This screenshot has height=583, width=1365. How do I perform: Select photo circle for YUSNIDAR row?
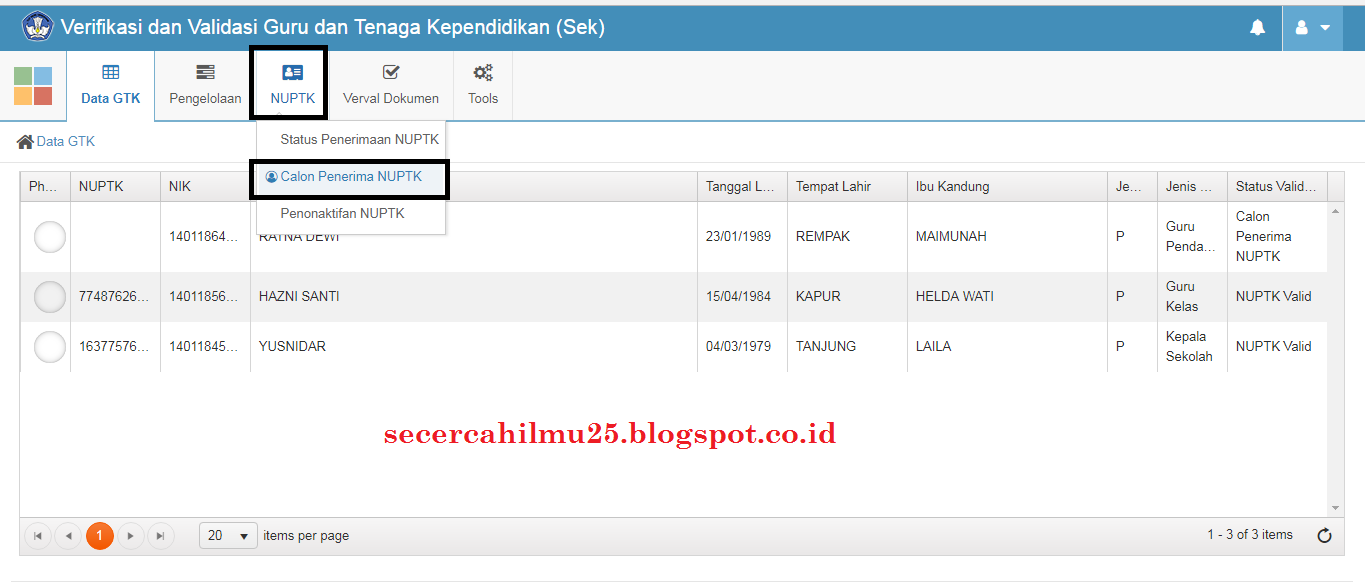[49, 347]
